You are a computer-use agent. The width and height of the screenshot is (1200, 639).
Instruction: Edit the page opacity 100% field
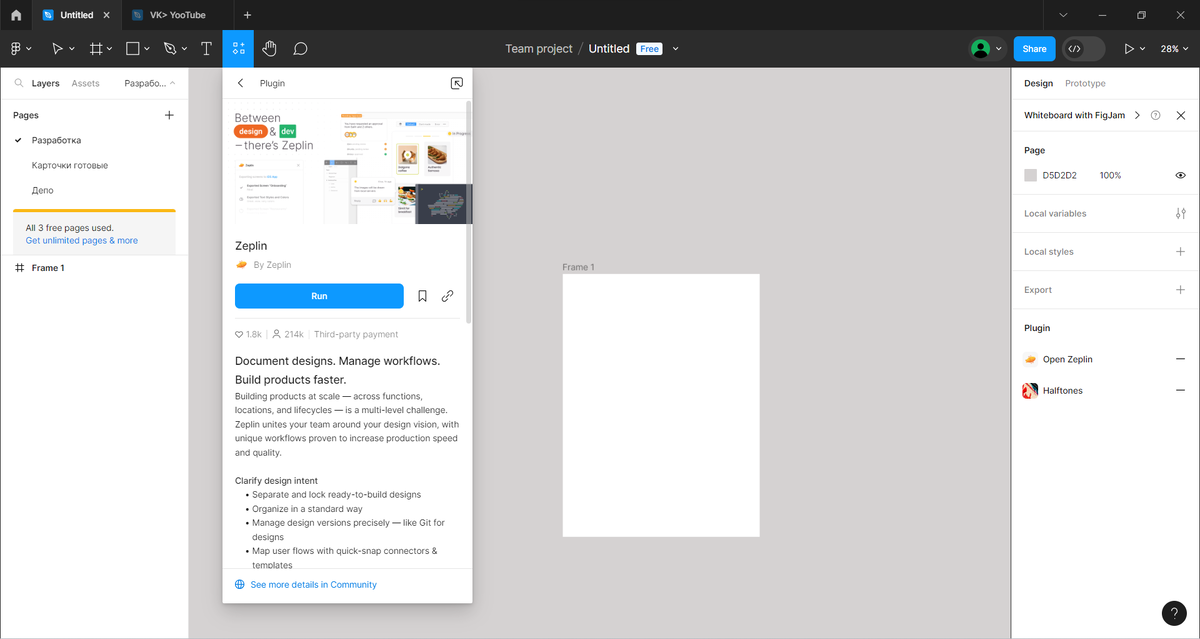coord(1110,175)
